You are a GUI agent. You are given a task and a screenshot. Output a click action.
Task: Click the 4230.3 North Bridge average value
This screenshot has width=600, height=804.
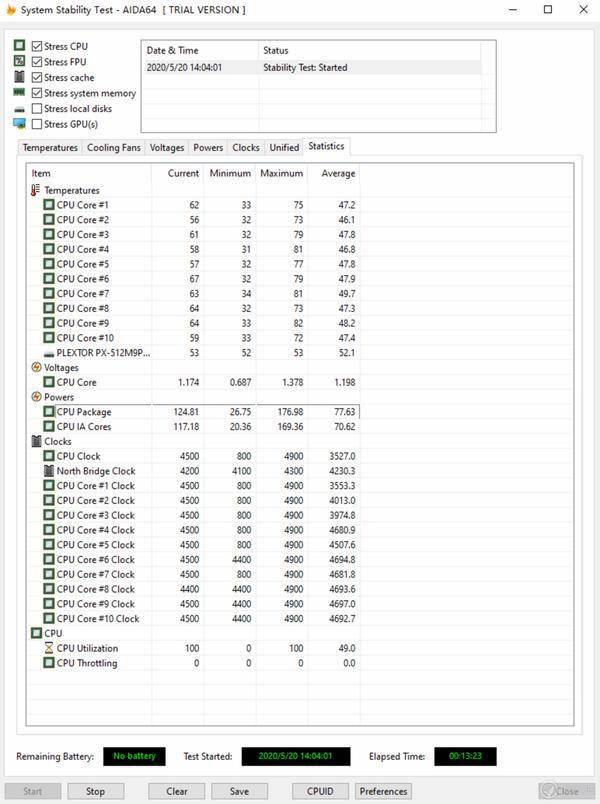pyautogui.click(x=342, y=471)
